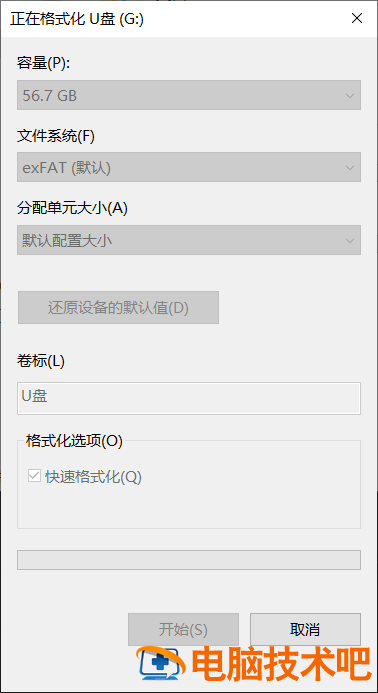The width and height of the screenshot is (378, 693).
Task: Click the 格式化选项(O) group title
Action: pyautogui.click(x=74, y=441)
